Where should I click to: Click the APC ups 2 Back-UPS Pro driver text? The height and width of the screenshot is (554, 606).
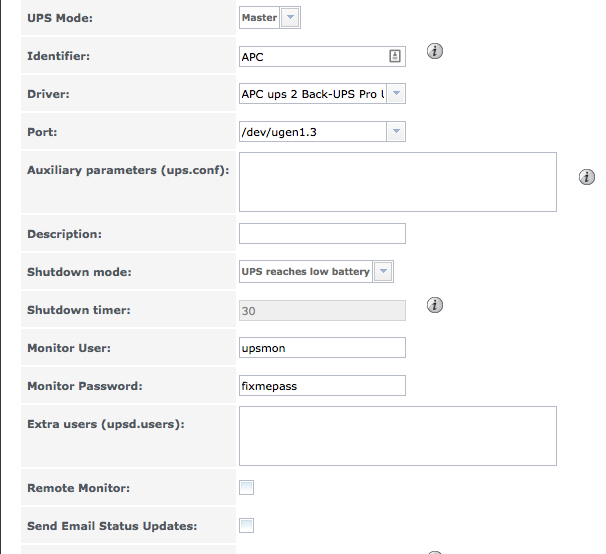tap(313, 94)
